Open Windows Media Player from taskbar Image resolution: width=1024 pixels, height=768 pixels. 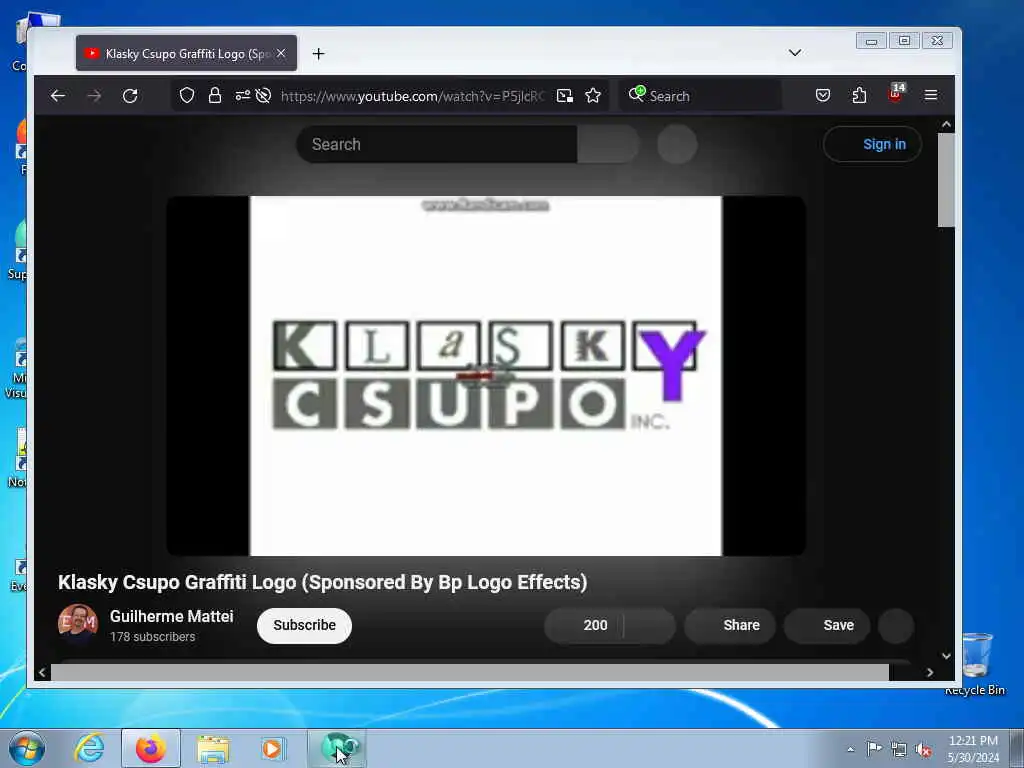272,748
